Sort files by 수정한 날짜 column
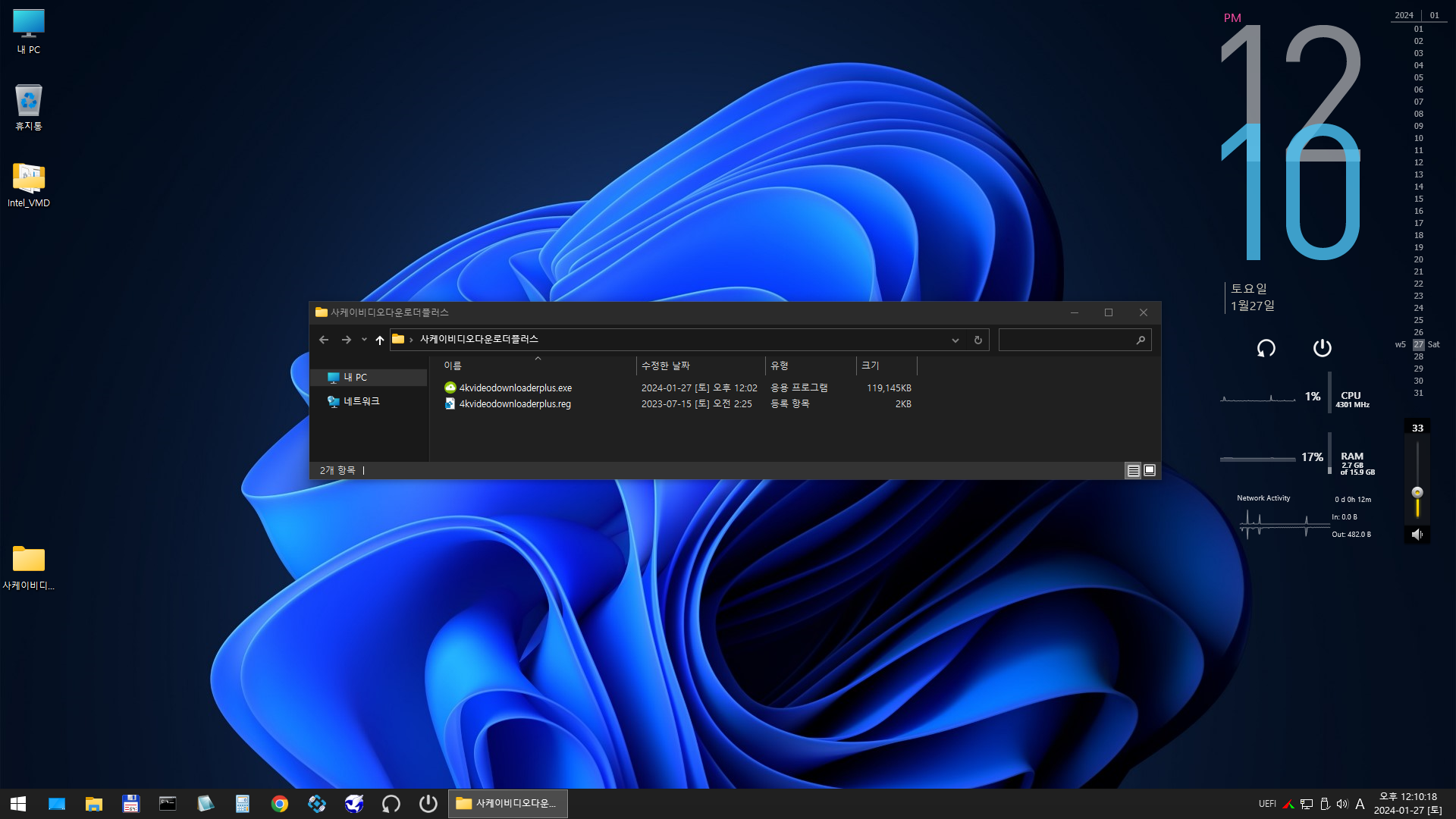 (701, 366)
